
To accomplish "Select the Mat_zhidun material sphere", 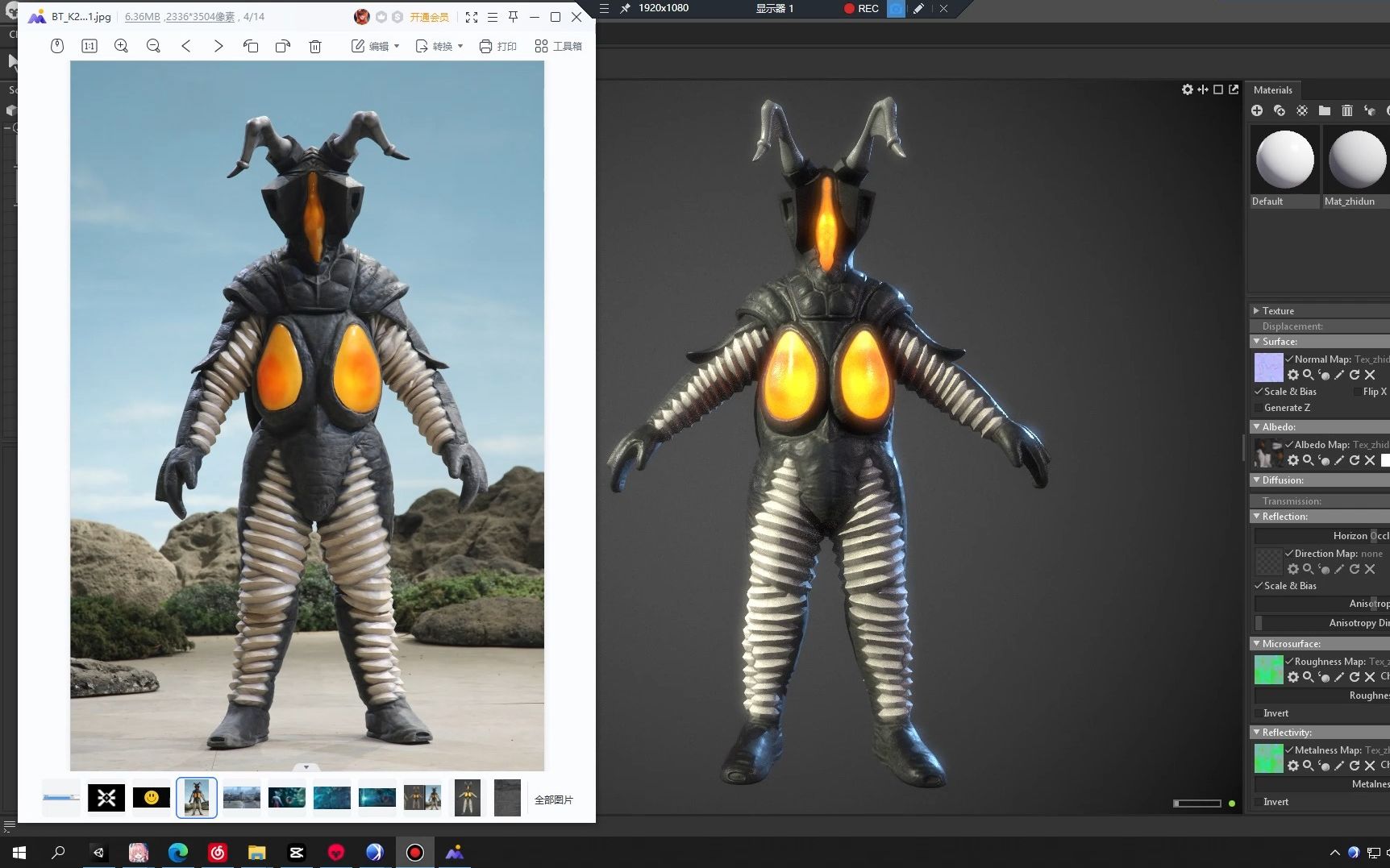I will [x=1356, y=160].
